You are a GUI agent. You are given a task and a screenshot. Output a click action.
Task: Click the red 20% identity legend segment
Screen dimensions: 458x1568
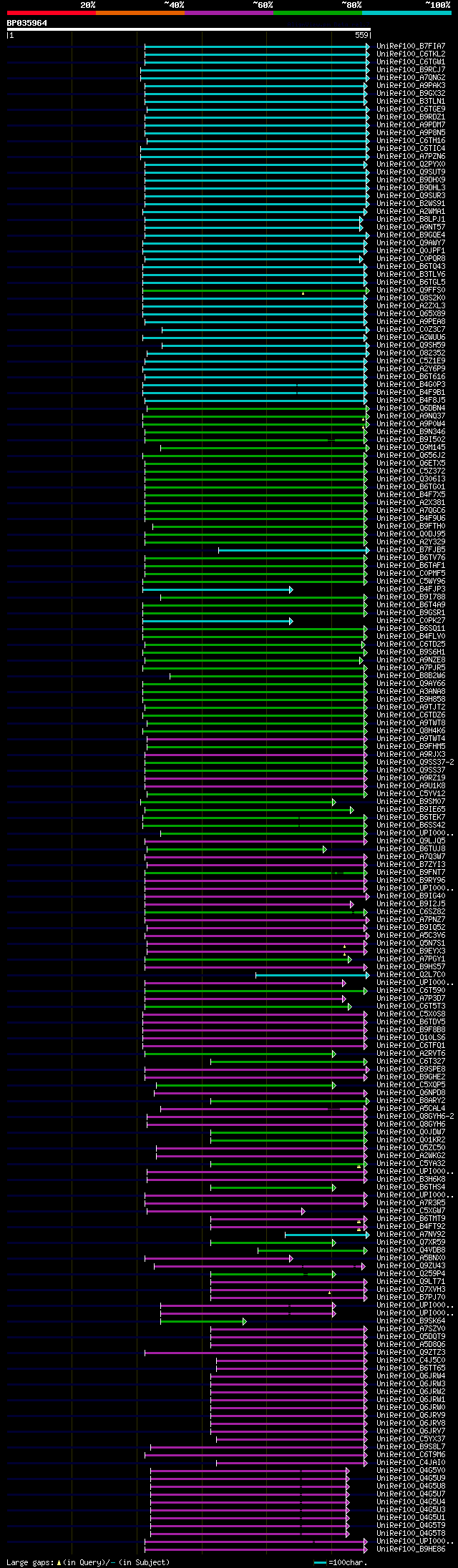click(x=51, y=13)
